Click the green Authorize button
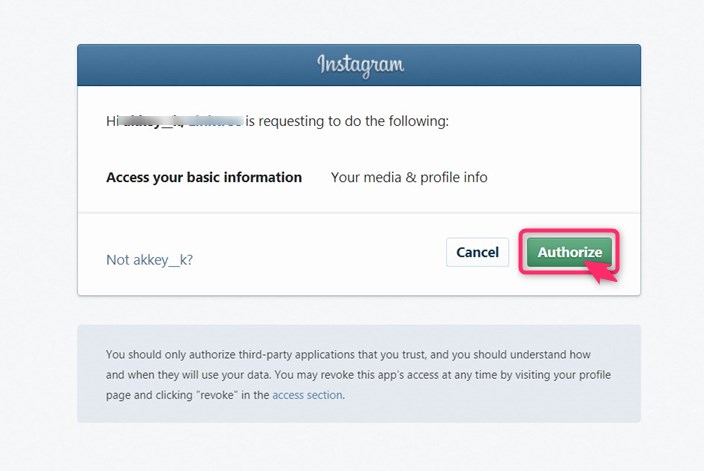Image resolution: width=704 pixels, height=471 pixels. [x=569, y=252]
